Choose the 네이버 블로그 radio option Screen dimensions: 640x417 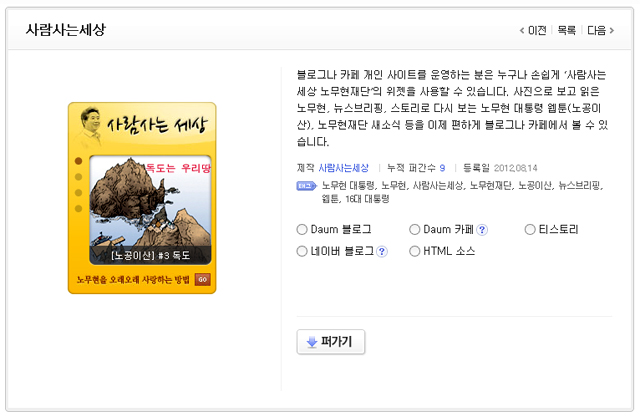[302, 251]
